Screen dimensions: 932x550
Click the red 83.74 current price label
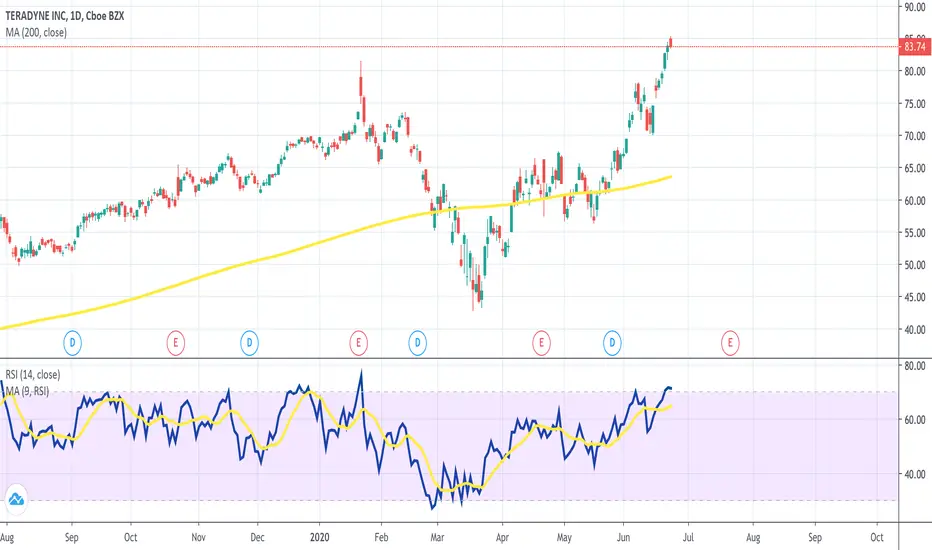915,46
